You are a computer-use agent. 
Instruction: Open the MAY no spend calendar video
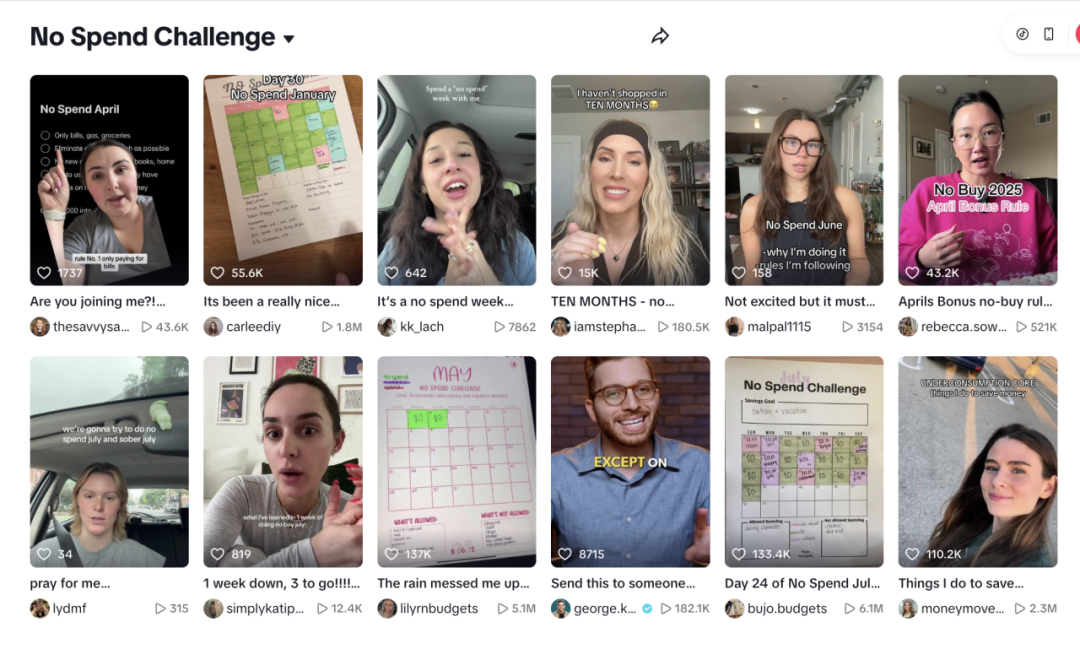point(457,462)
